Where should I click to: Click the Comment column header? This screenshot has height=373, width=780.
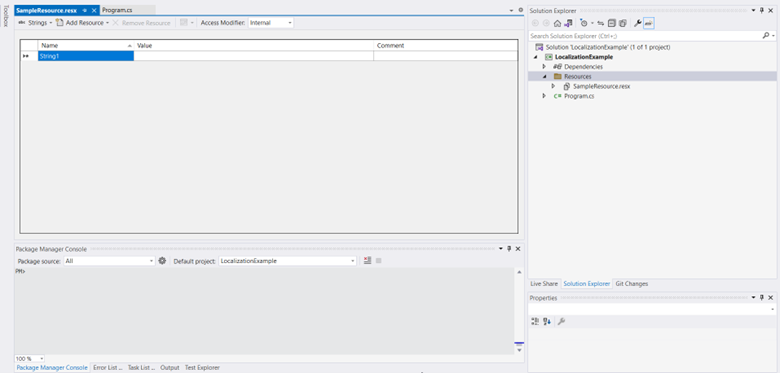pos(446,45)
